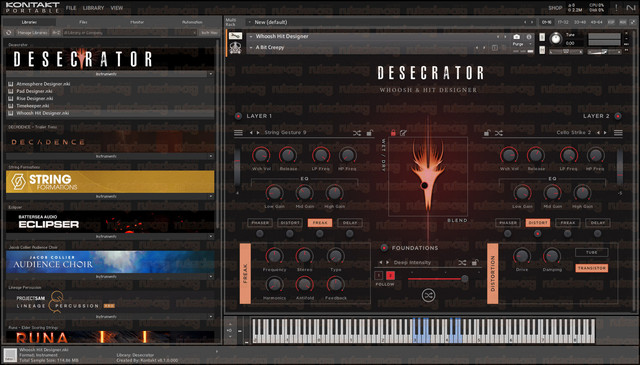Click the String Formations library banner

(x=110, y=182)
